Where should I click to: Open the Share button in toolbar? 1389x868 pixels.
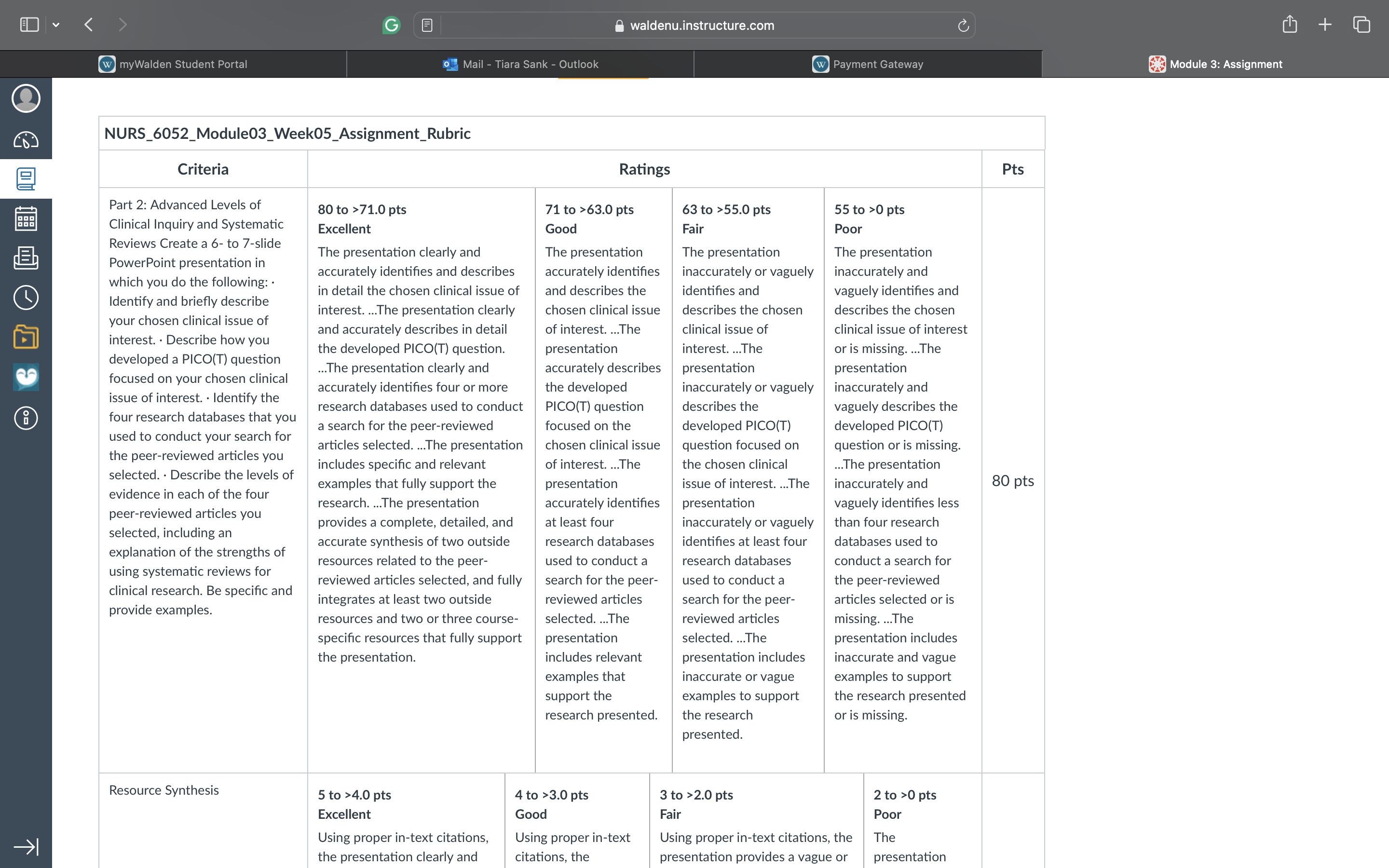(x=1290, y=24)
